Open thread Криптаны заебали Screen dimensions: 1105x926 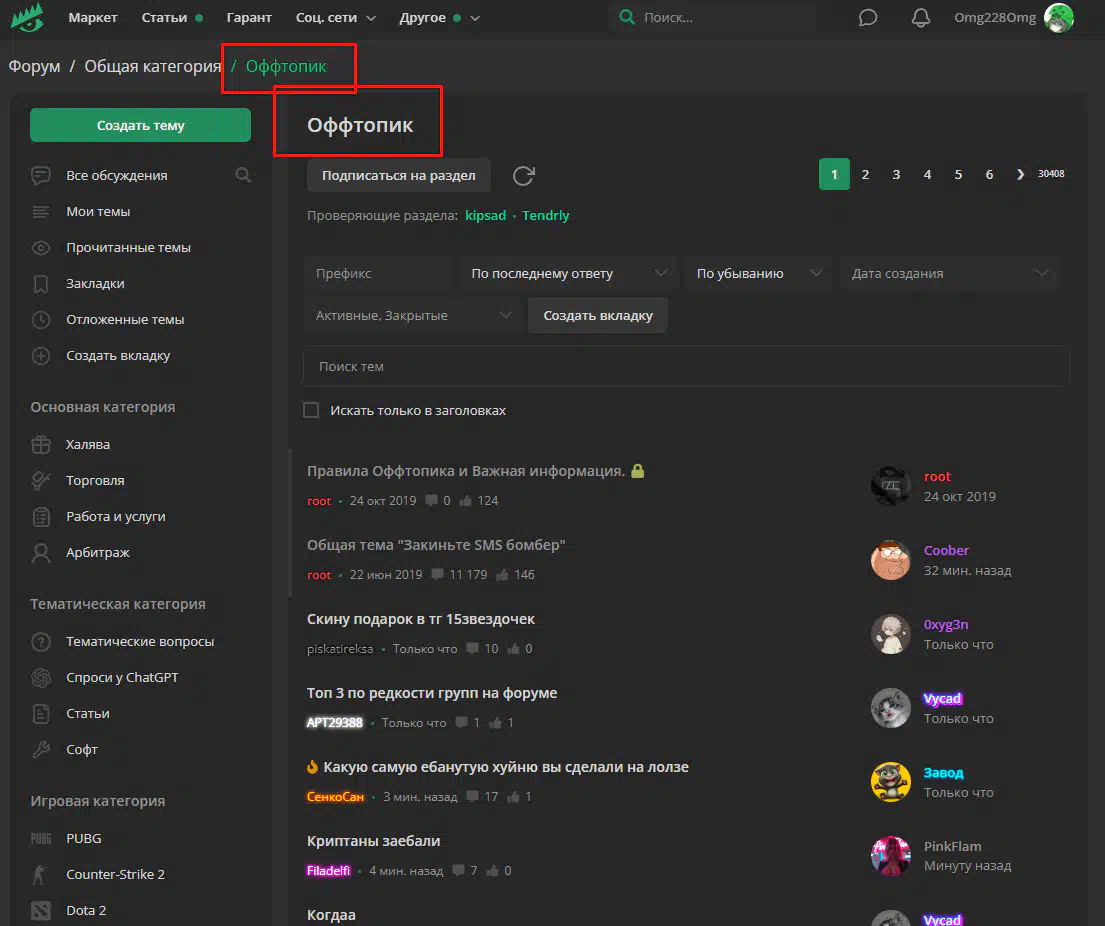[373, 841]
